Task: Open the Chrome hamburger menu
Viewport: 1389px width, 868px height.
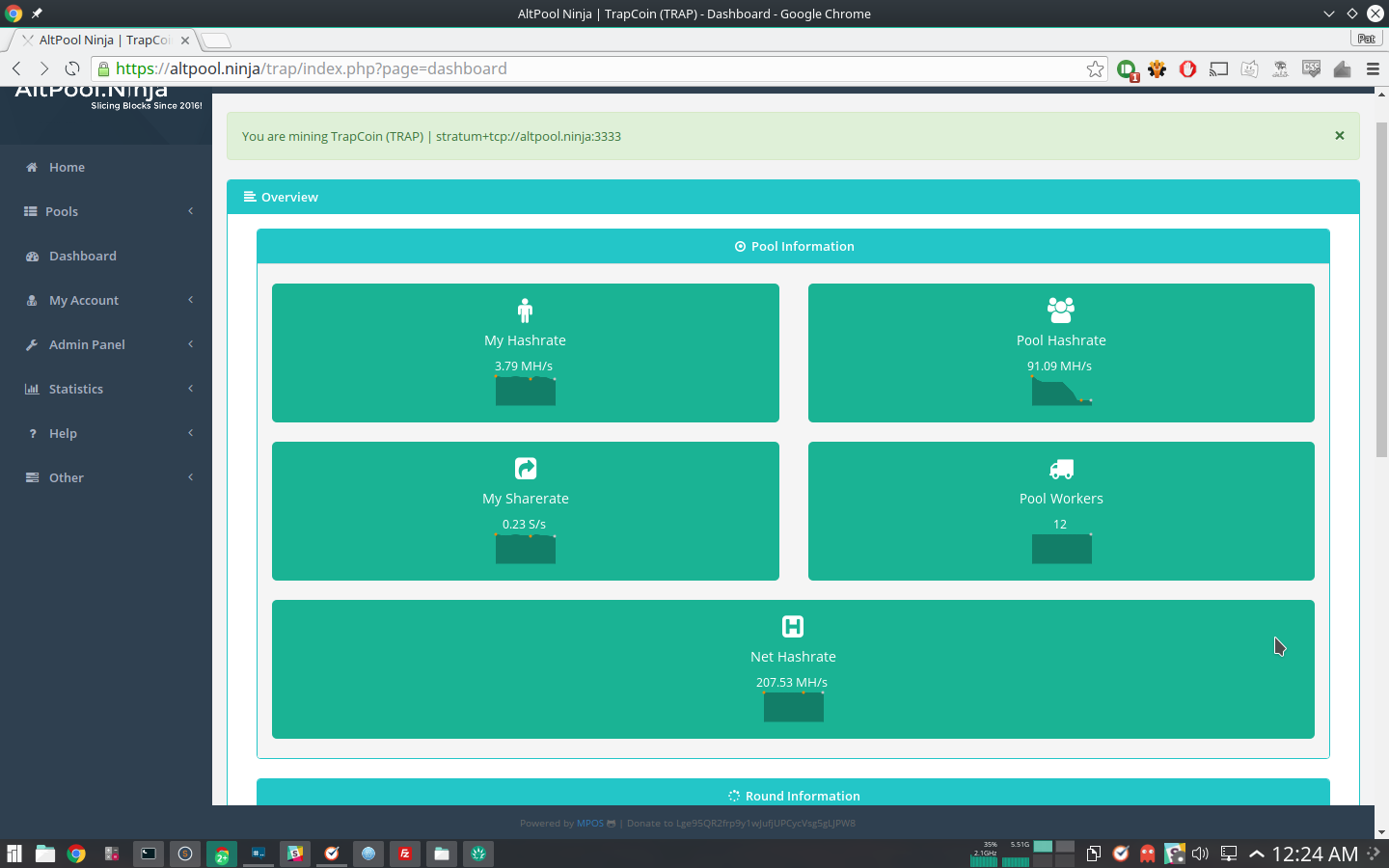Action: pos(1373,68)
